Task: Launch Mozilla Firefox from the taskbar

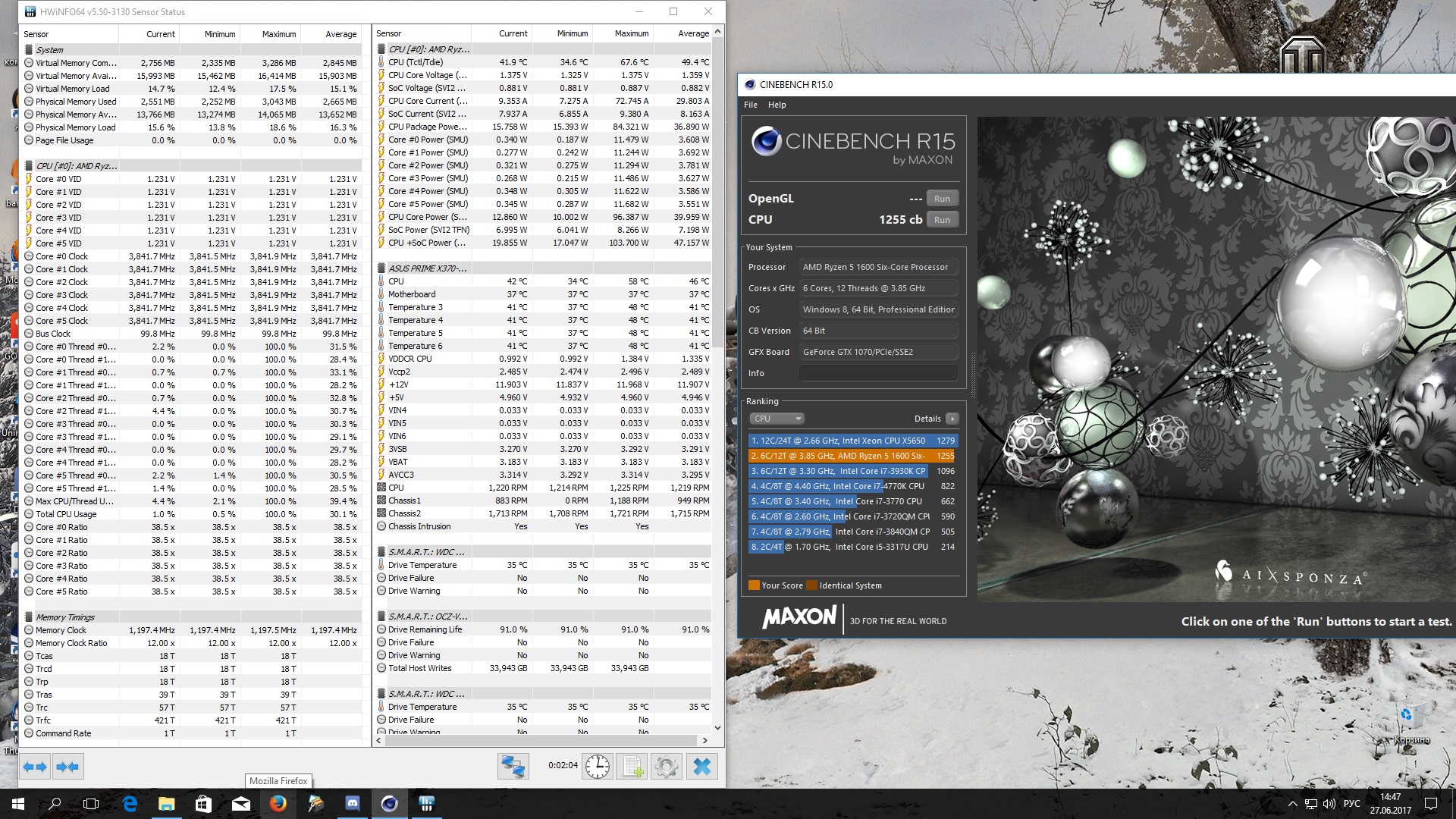Action: point(278,804)
